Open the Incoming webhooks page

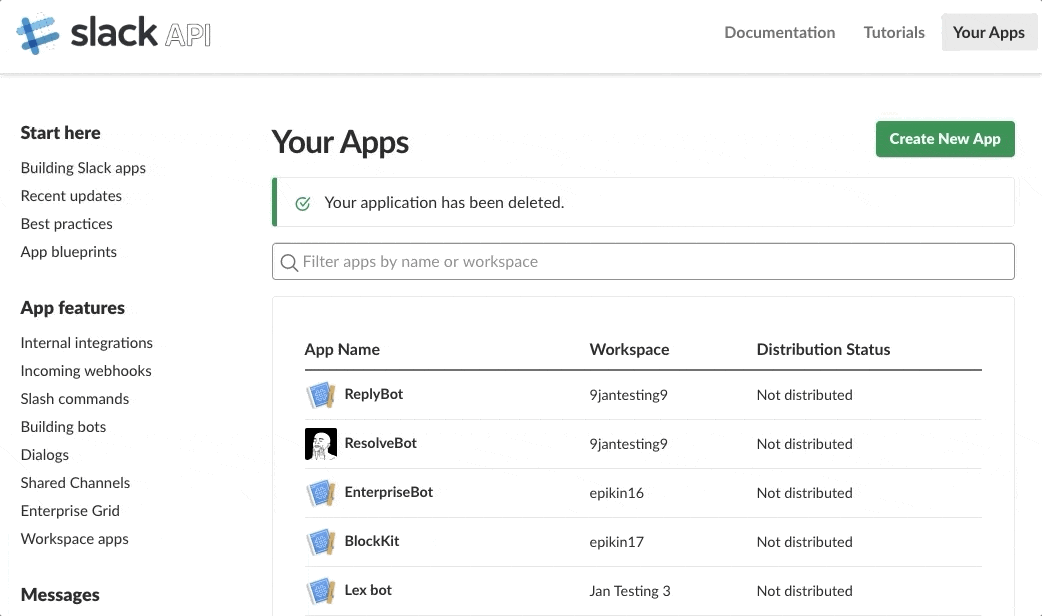pyautogui.click(x=86, y=370)
